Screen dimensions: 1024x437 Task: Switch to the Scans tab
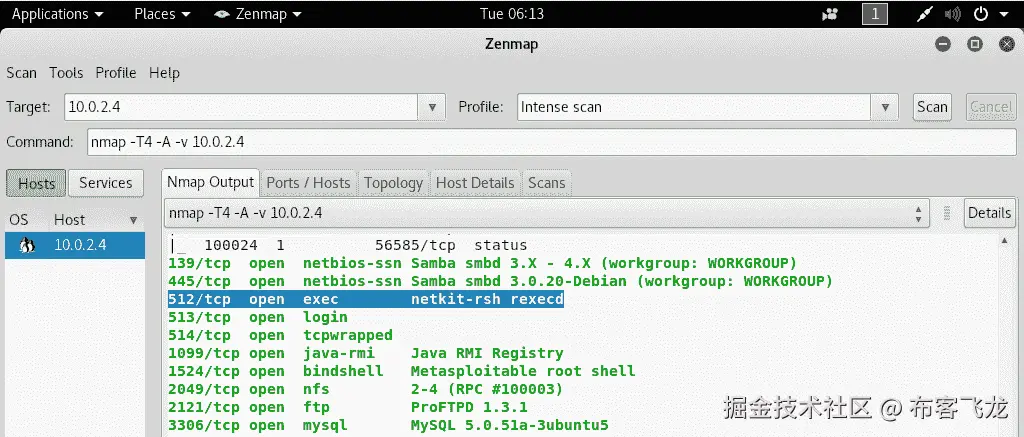[547, 183]
